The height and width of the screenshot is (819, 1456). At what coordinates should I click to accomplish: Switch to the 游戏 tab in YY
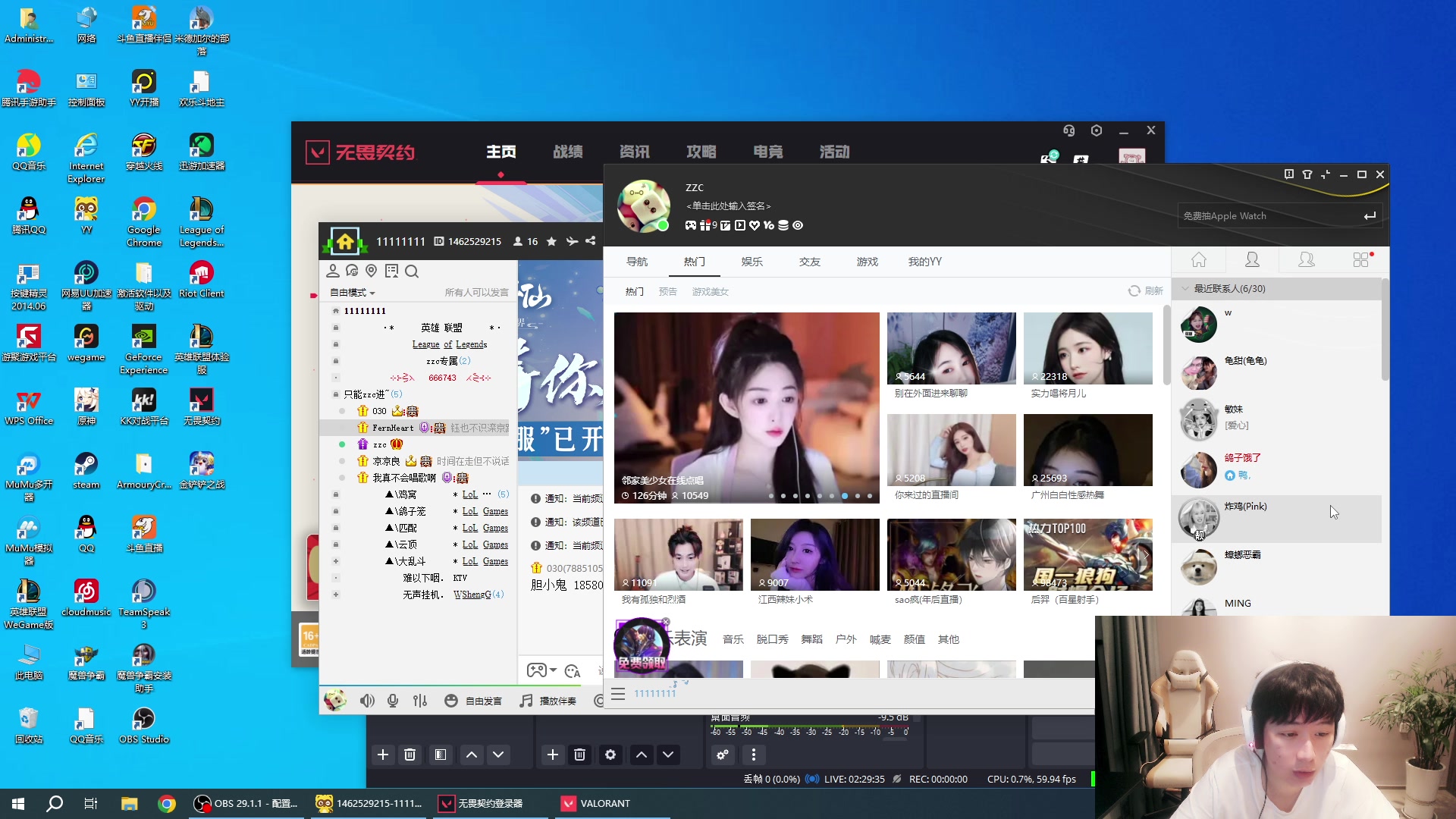pos(867,262)
